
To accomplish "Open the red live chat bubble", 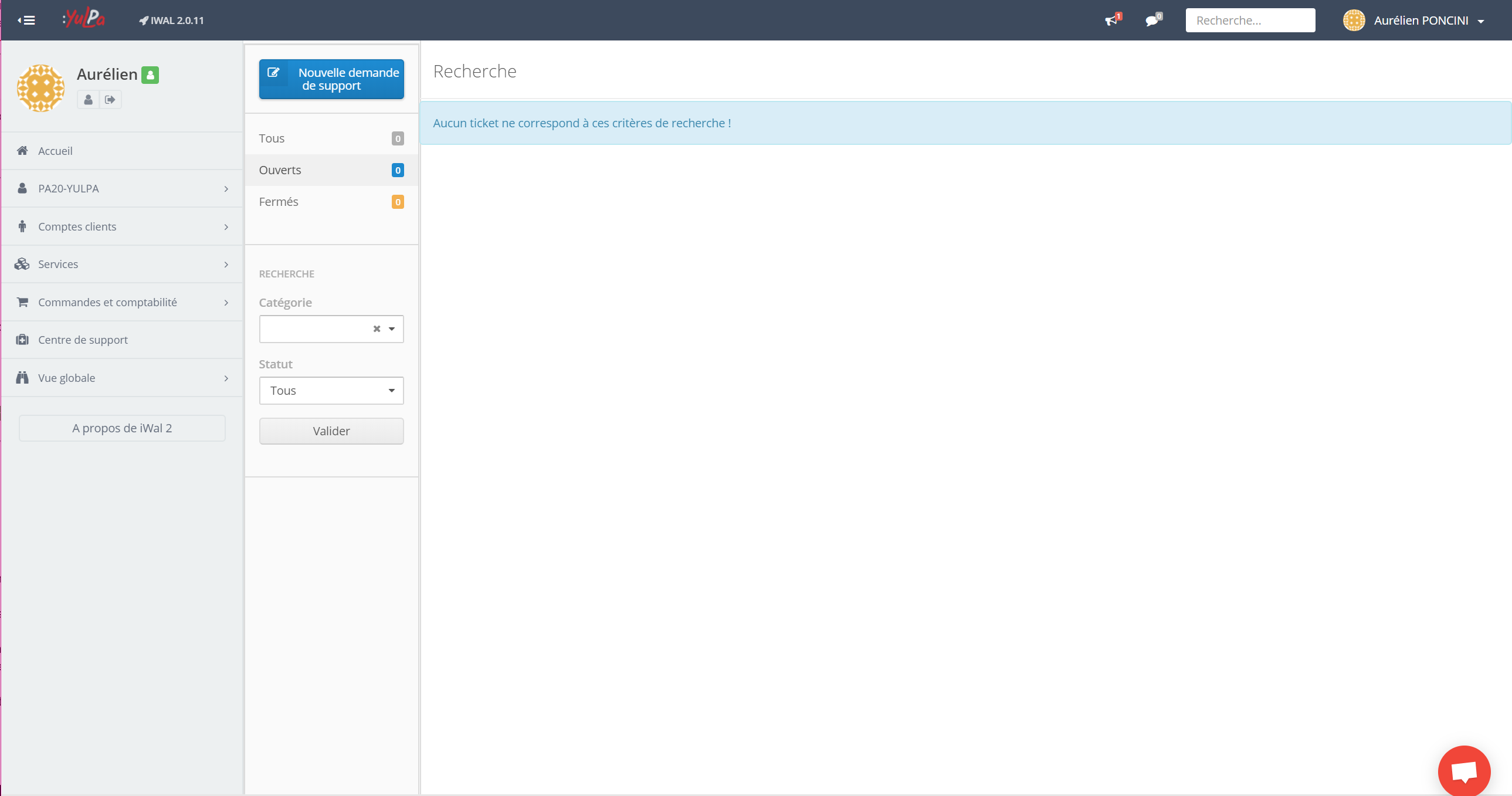I will (1464, 771).
